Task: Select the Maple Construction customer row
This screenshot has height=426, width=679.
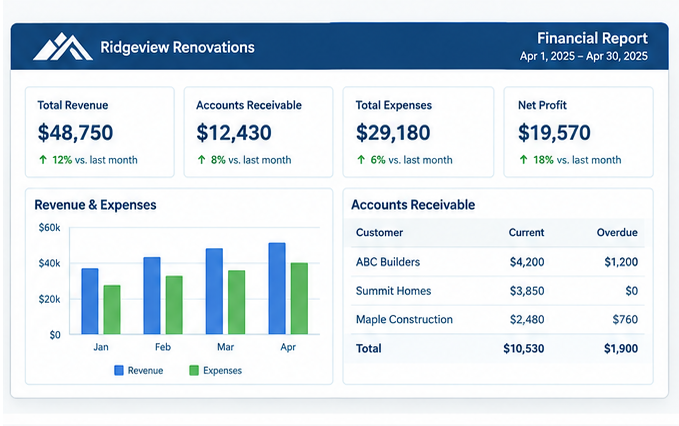Action: tap(498, 320)
